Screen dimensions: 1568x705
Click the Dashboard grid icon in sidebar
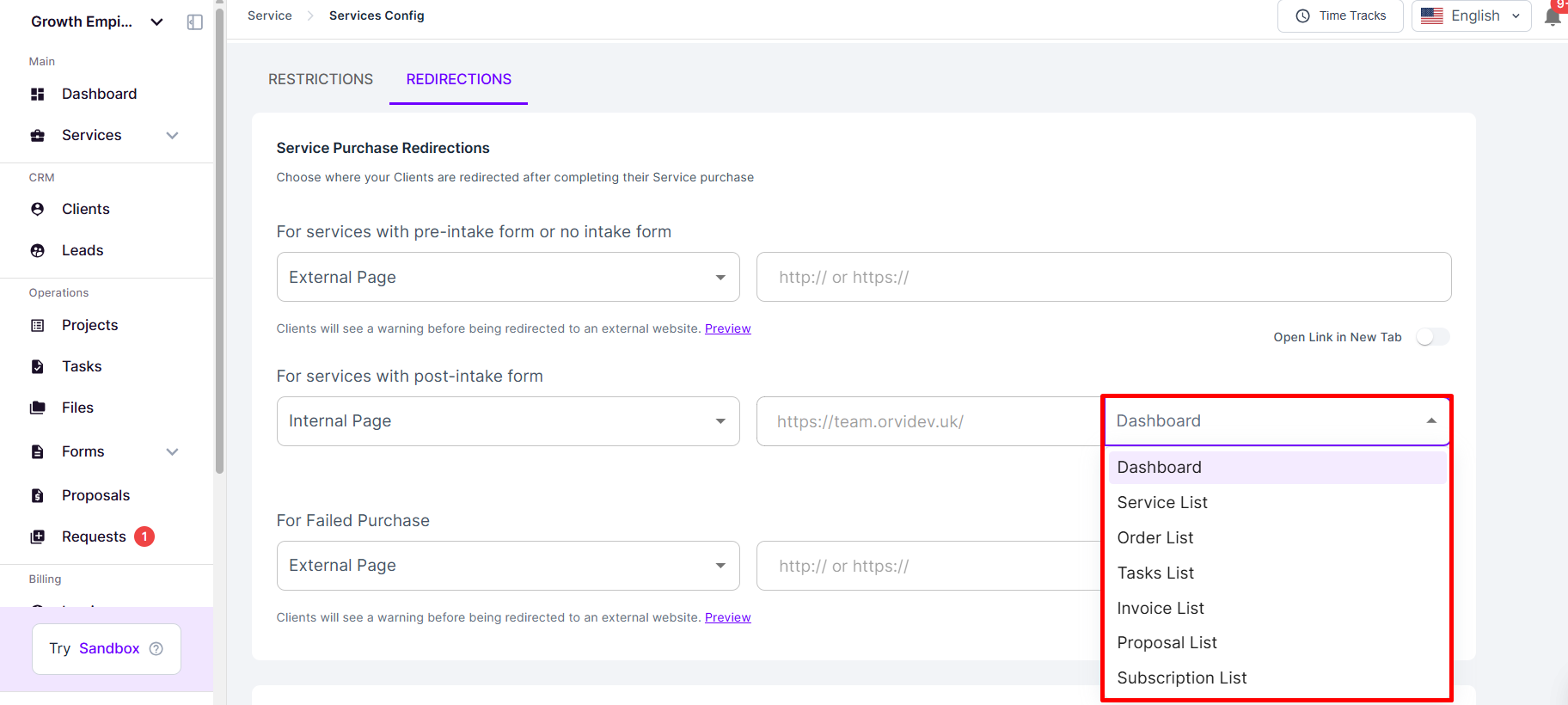(x=37, y=94)
